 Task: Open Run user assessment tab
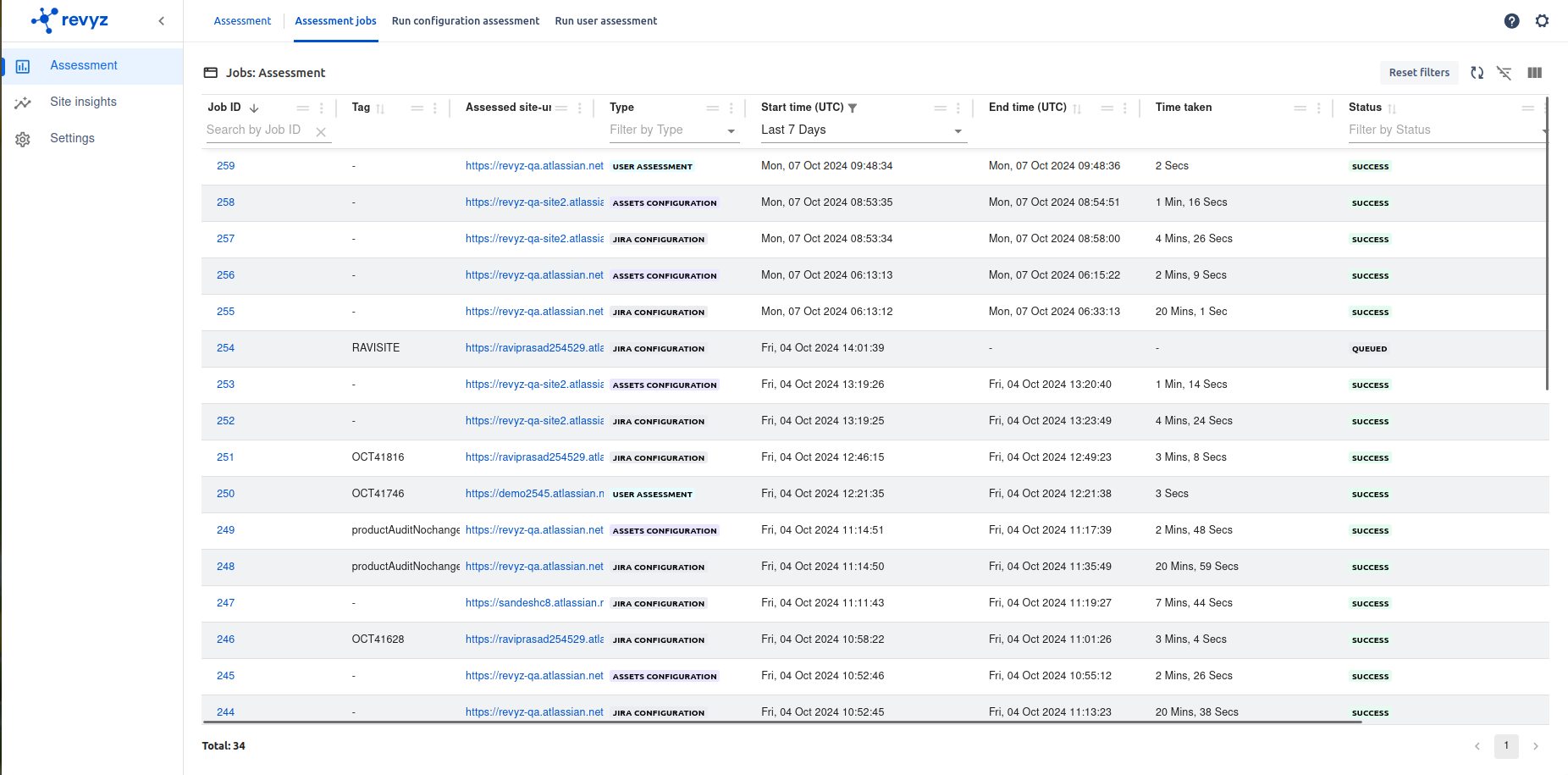pyautogui.click(x=606, y=21)
